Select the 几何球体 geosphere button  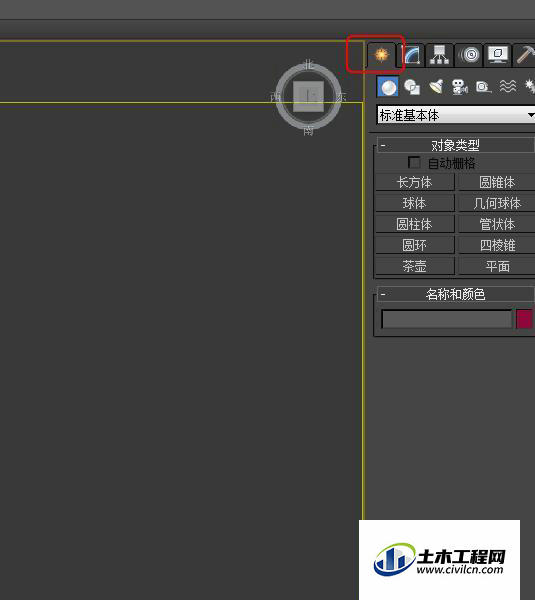497,203
